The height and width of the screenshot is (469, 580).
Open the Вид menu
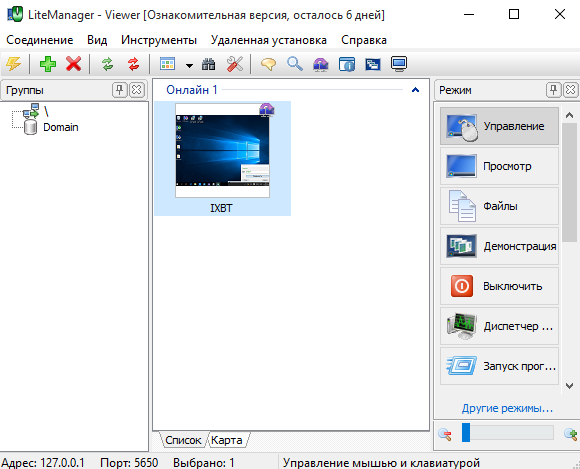coord(97,40)
